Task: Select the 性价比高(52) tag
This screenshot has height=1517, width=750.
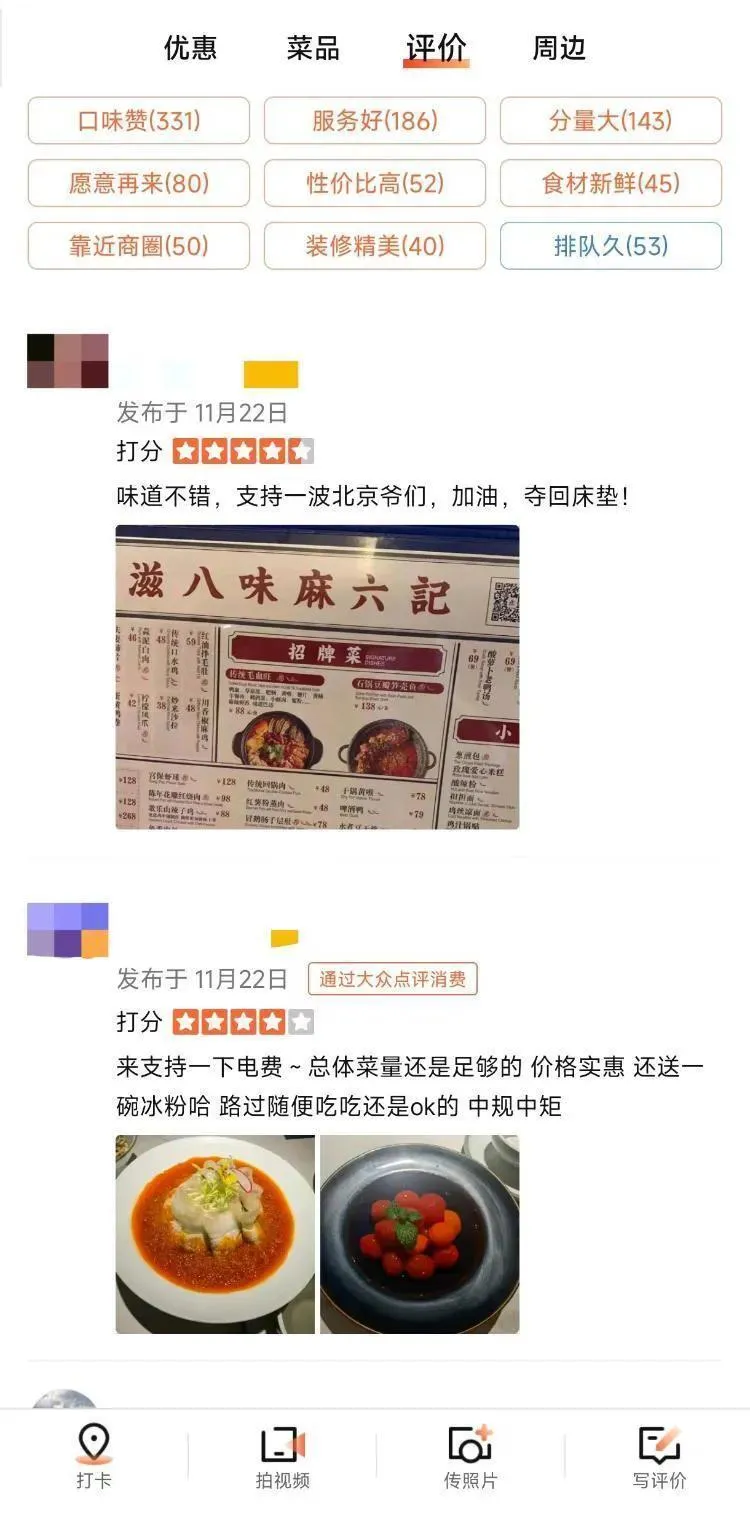Action: point(375,184)
